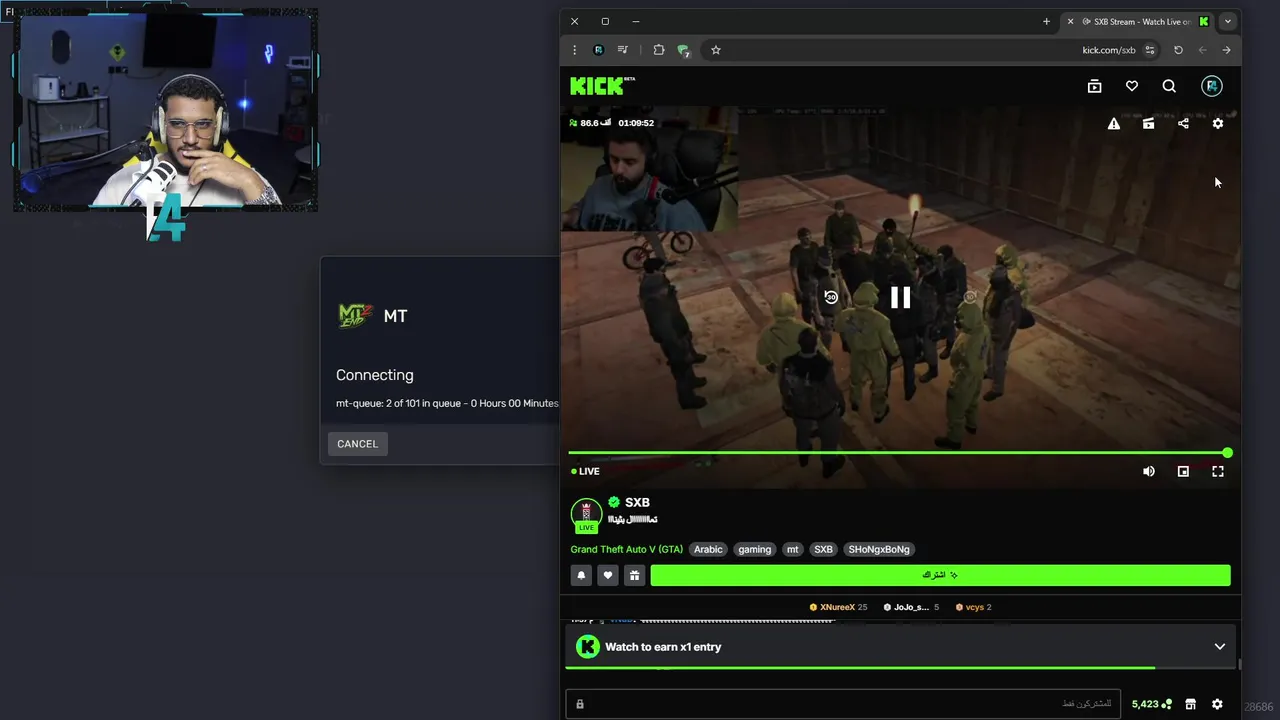The width and height of the screenshot is (1280, 720).
Task: Jump to live via the LIVE indicator
Action: [586, 471]
